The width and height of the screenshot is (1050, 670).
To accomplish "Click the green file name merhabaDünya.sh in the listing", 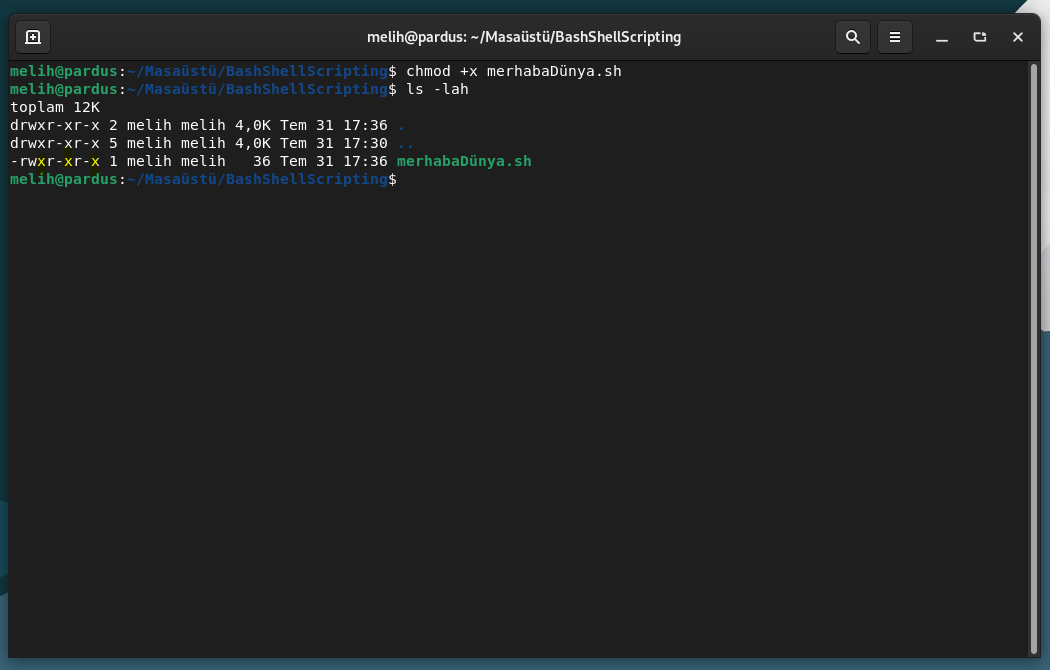I will coord(464,161).
